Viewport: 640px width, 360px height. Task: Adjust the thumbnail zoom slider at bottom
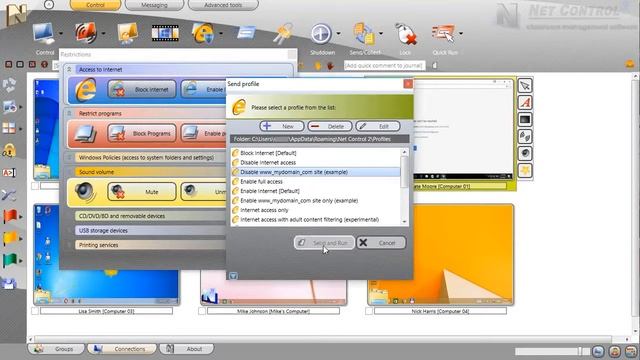(580, 351)
